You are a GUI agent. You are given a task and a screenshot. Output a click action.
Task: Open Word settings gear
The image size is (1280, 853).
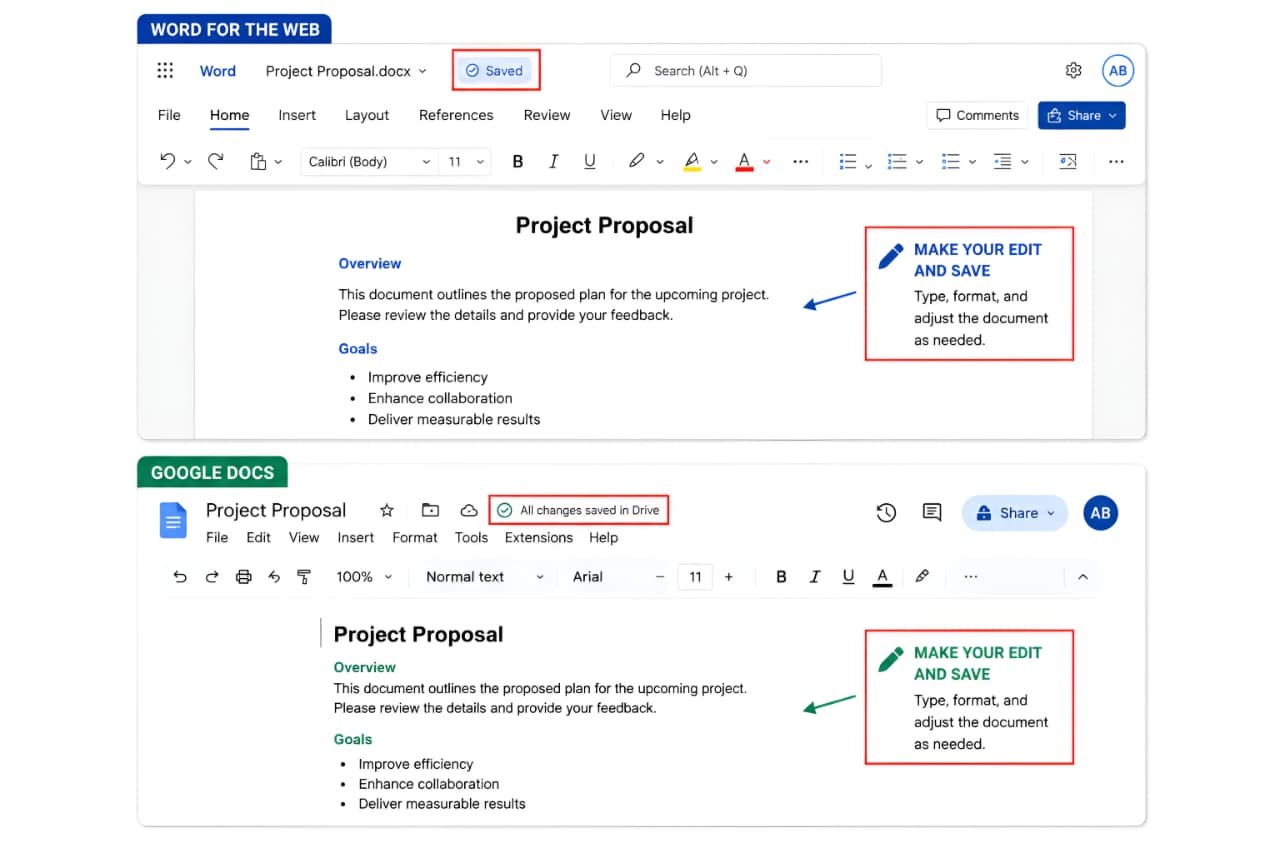1073,70
